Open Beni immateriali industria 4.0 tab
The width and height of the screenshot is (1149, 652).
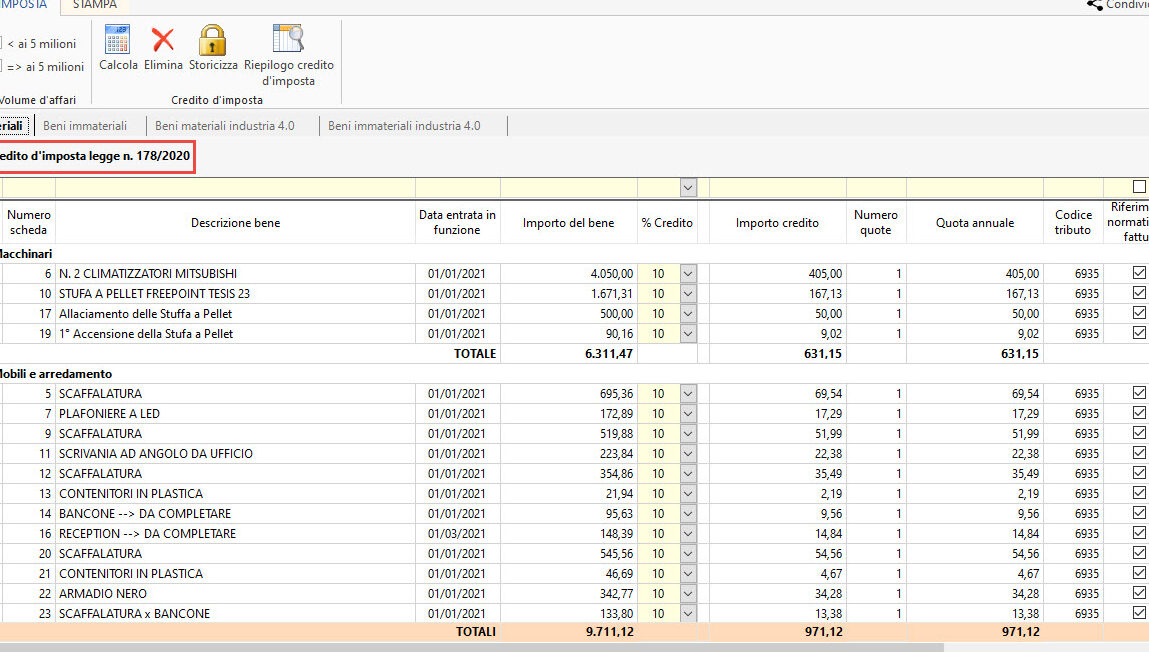404,126
